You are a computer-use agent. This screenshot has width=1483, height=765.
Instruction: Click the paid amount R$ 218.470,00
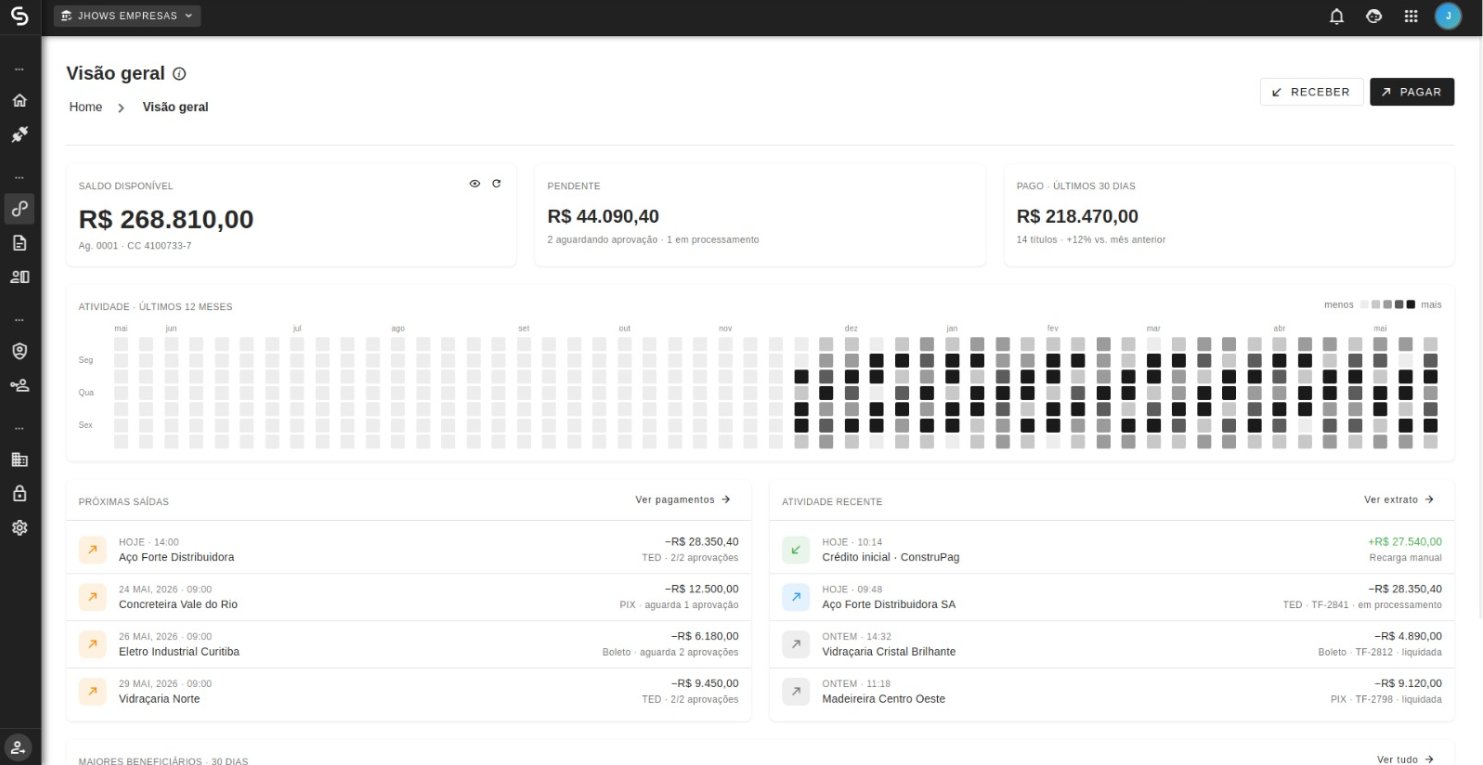pos(1077,216)
